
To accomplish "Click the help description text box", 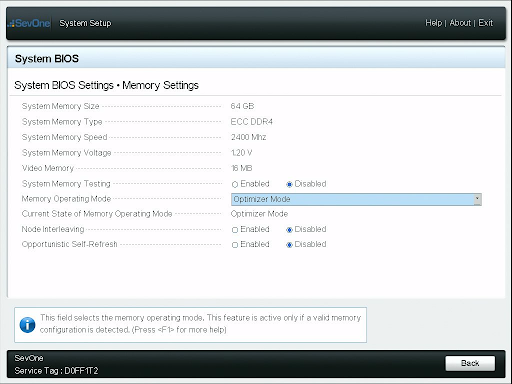I will pyautogui.click(x=190, y=325).
